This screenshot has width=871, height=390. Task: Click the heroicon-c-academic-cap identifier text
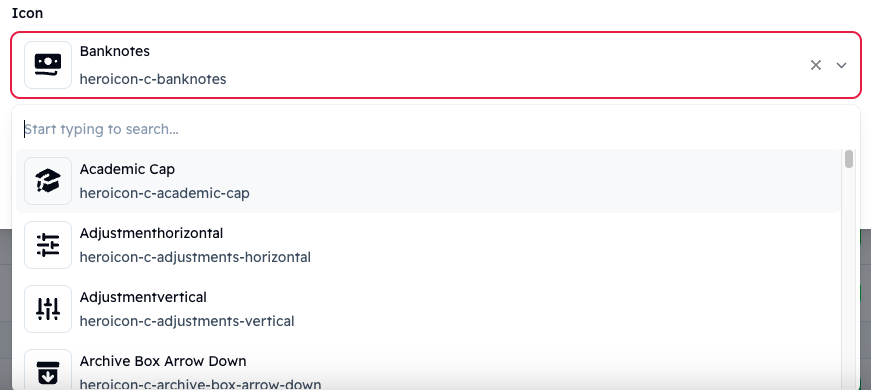[x=164, y=193]
